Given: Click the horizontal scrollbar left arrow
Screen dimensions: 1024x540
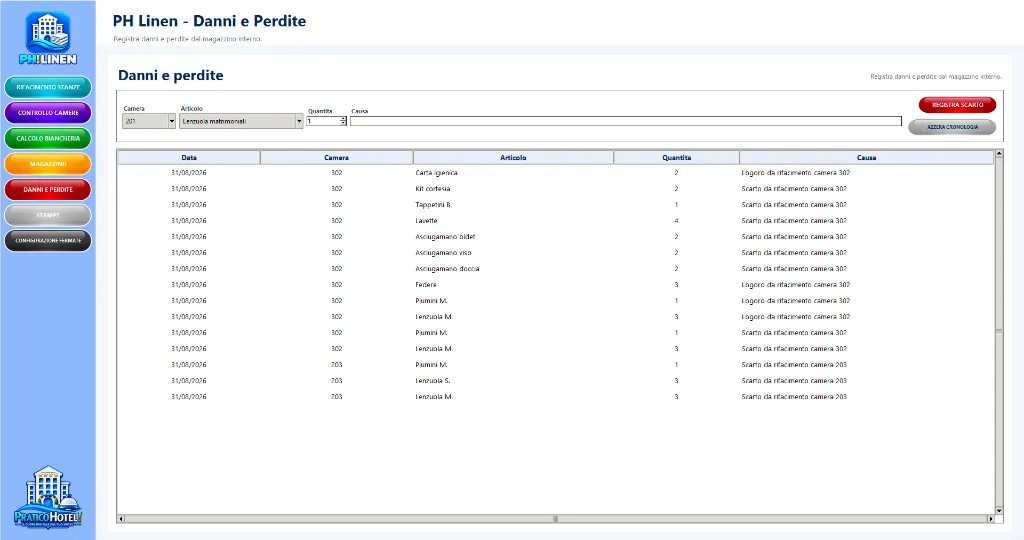Looking at the screenshot, I should (x=121, y=518).
